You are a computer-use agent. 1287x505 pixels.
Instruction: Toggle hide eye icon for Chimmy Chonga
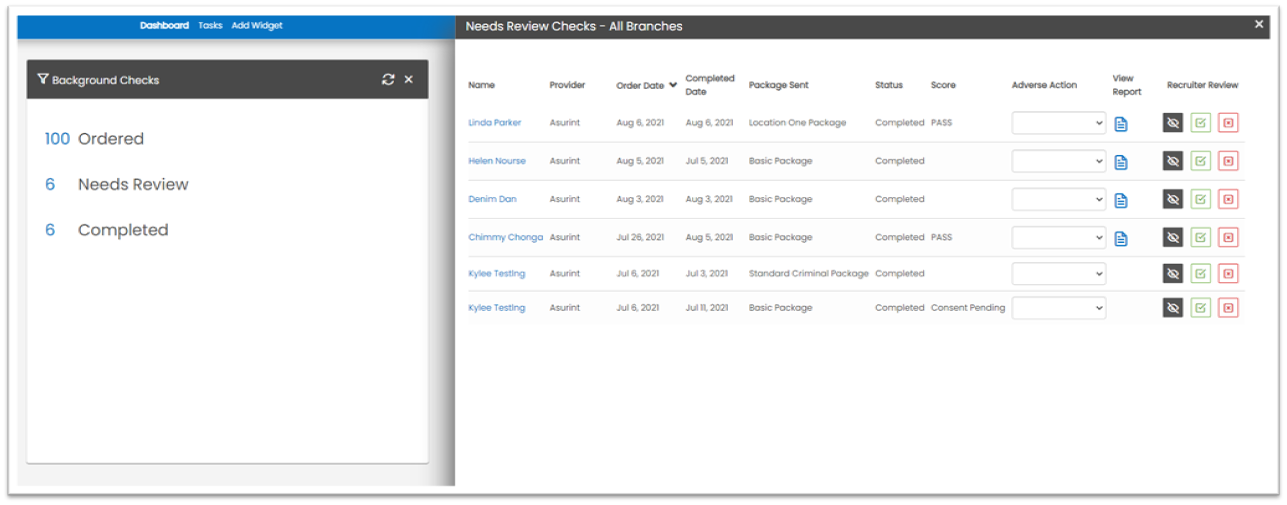[1173, 238]
